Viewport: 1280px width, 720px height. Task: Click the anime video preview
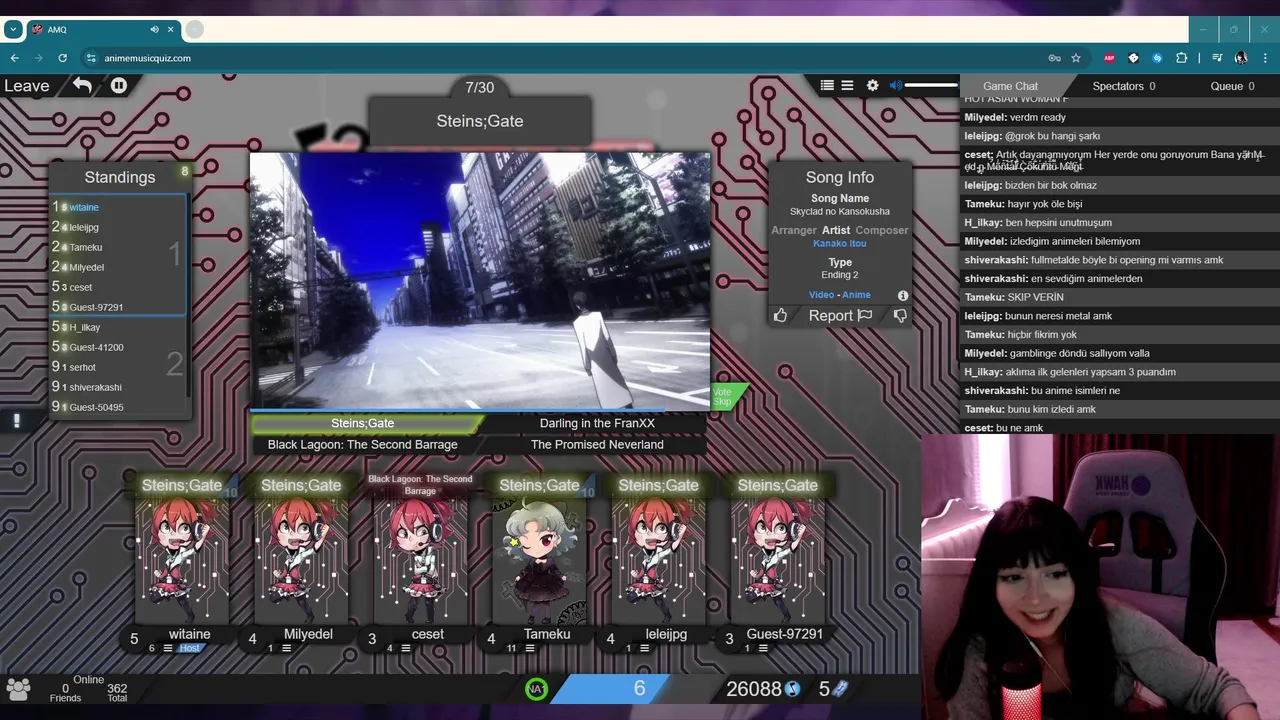tap(480, 280)
